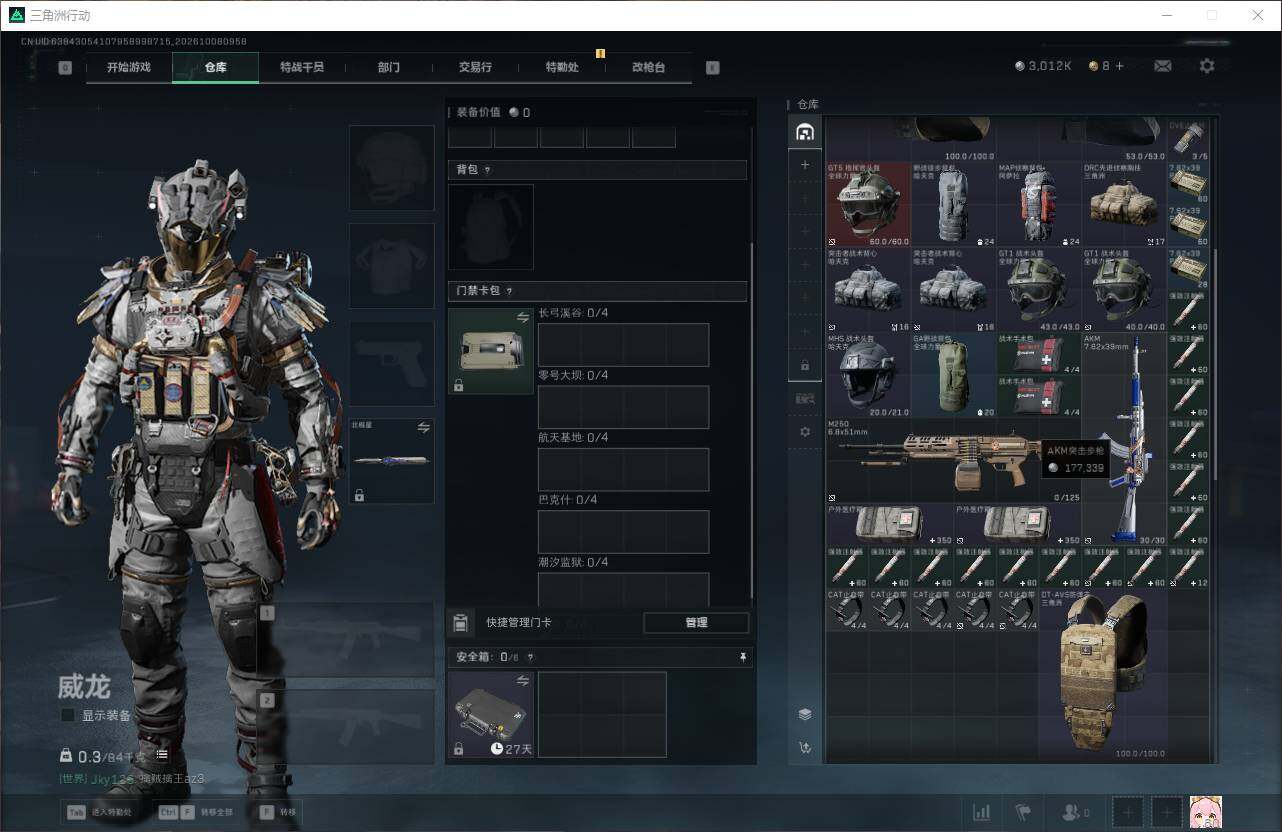The image size is (1282, 832).
Task: Click the safe box case thumbnail
Action: point(491,714)
